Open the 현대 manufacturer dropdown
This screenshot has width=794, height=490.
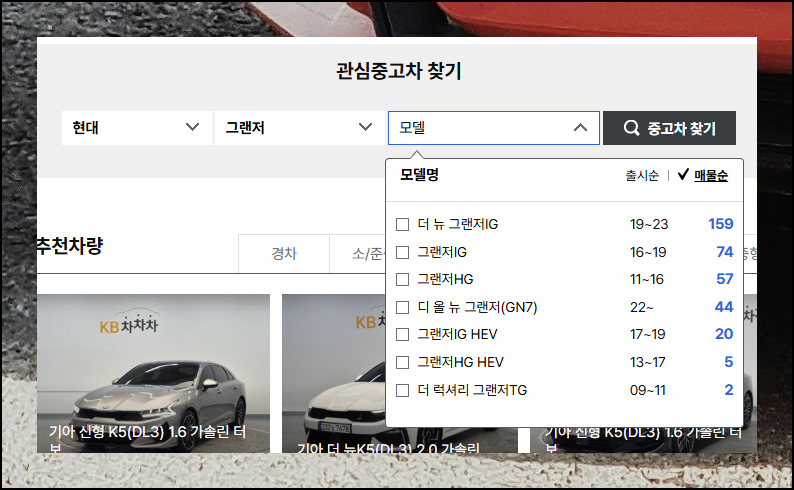coord(137,128)
